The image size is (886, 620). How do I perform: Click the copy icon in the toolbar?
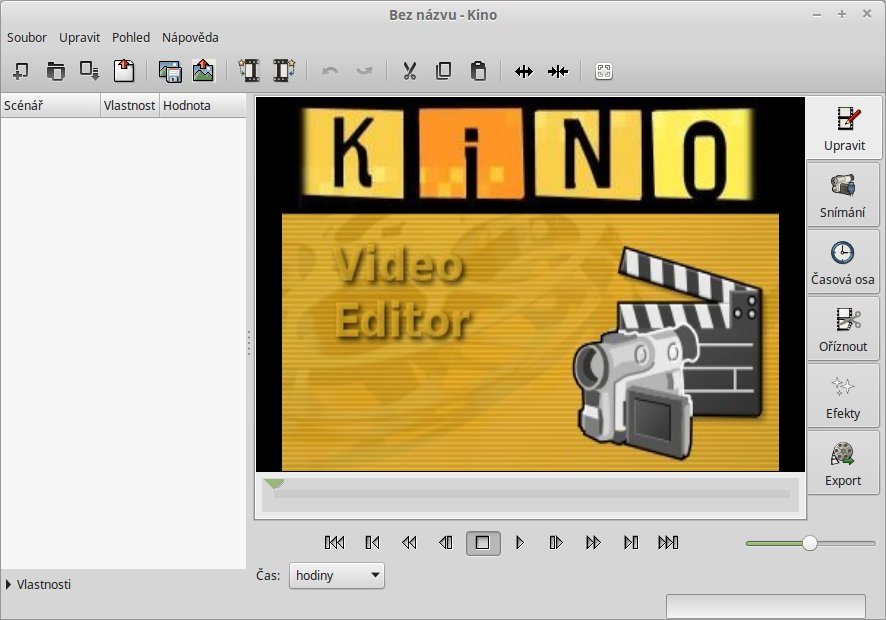(x=444, y=71)
